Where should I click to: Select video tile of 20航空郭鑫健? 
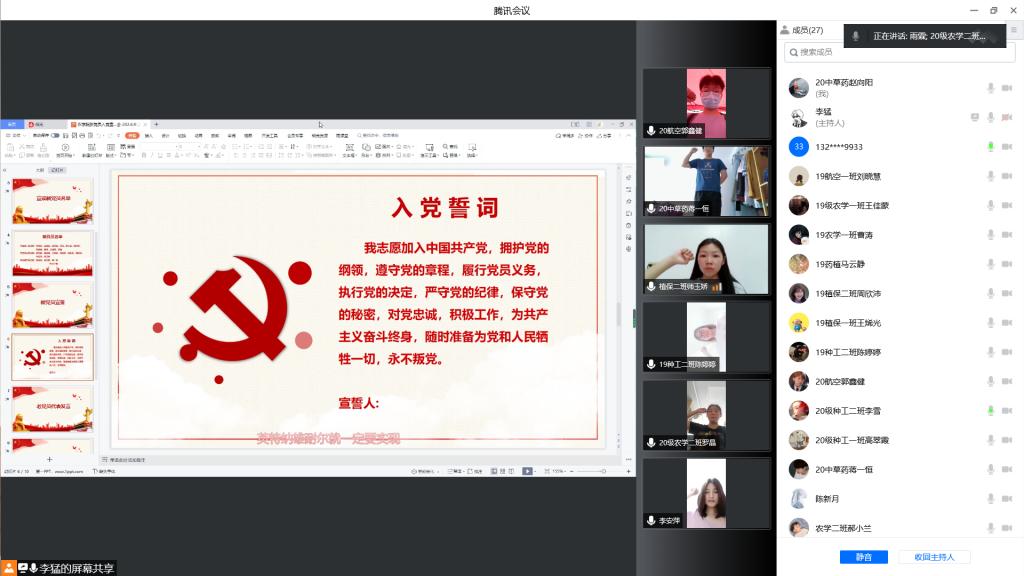706,103
